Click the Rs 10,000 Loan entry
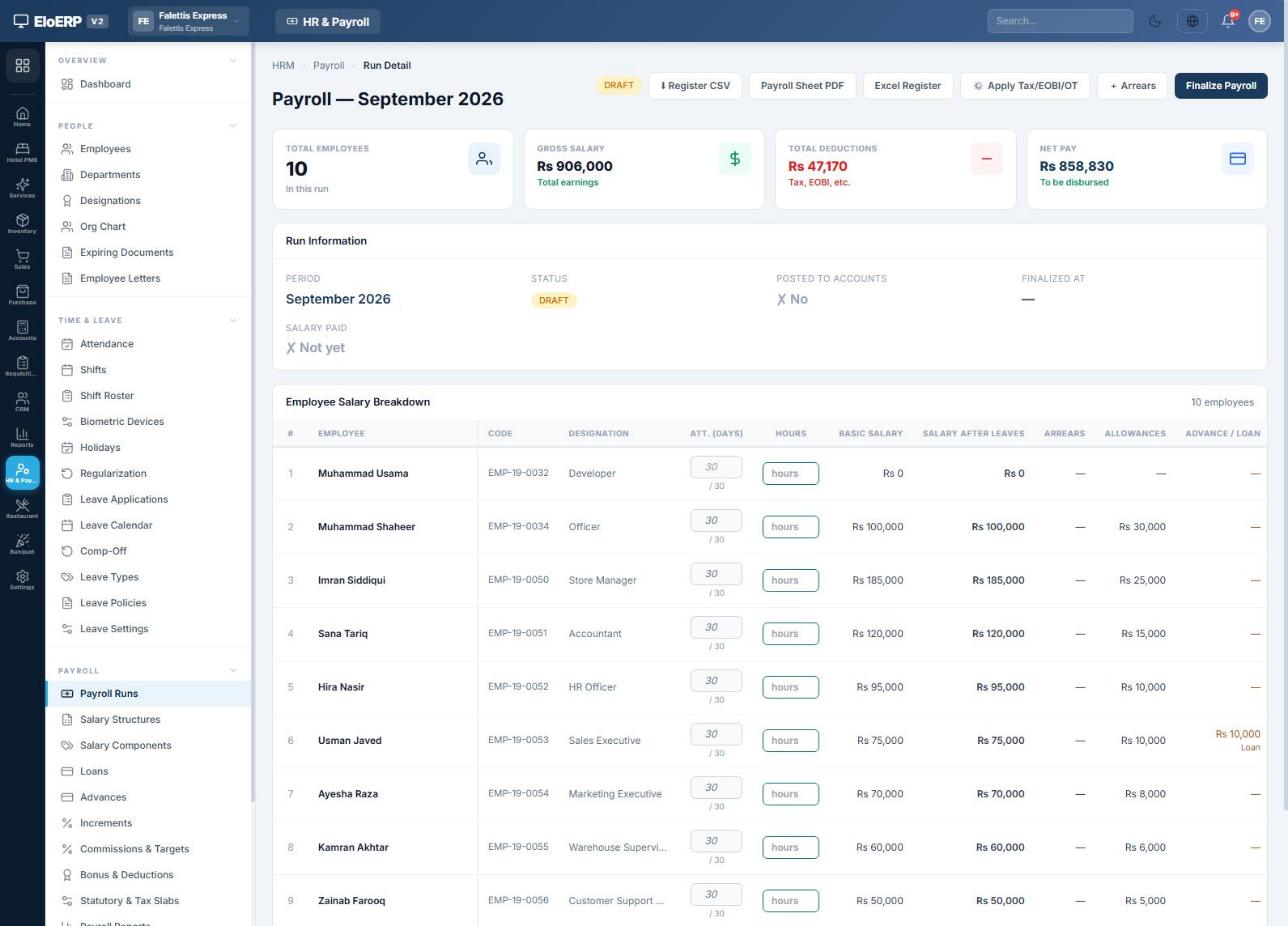This screenshot has height=926, width=1288. point(1238,740)
